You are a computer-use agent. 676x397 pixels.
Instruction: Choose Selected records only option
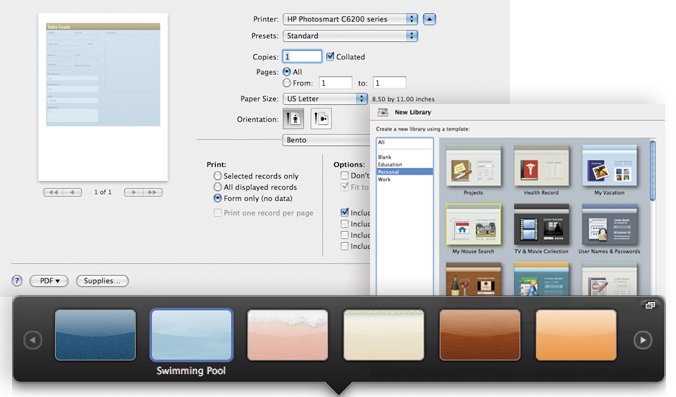click(x=218, y=176)
